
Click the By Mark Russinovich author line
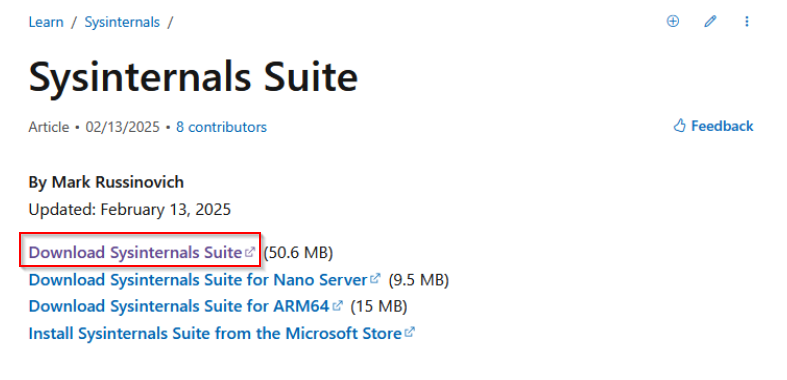click(x=106, y=182)
